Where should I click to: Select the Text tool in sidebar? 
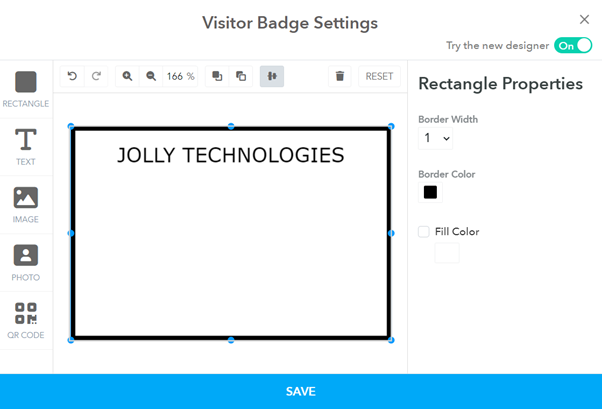[x=26, y=146]
